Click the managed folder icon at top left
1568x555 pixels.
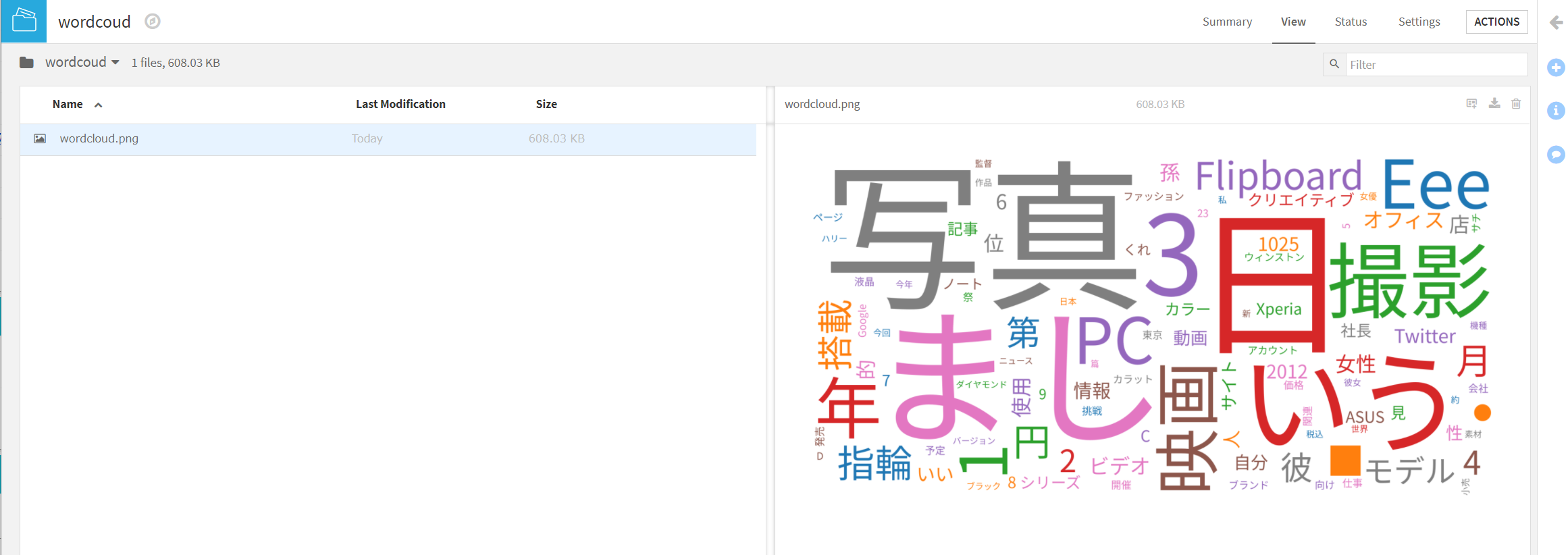(24, 21)
